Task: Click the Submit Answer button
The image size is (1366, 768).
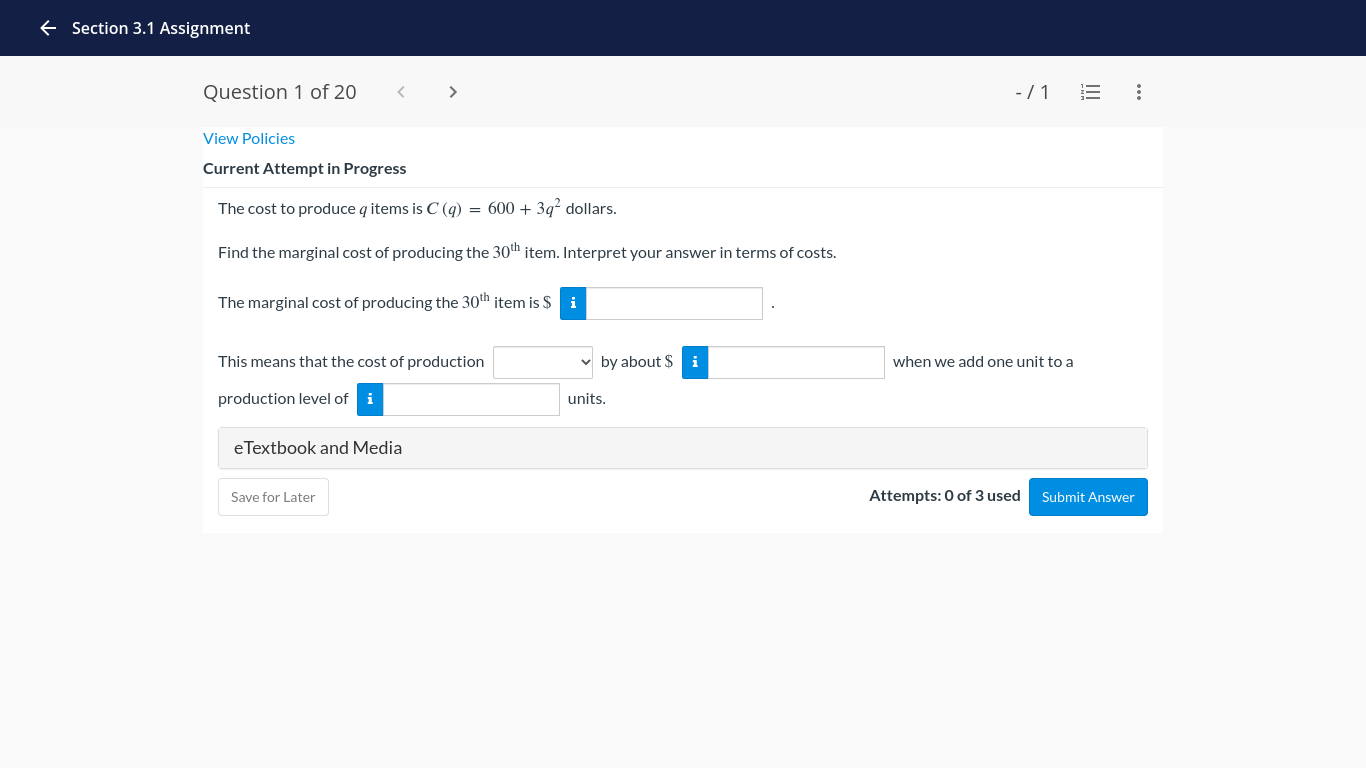Action: coord(1088,496)
